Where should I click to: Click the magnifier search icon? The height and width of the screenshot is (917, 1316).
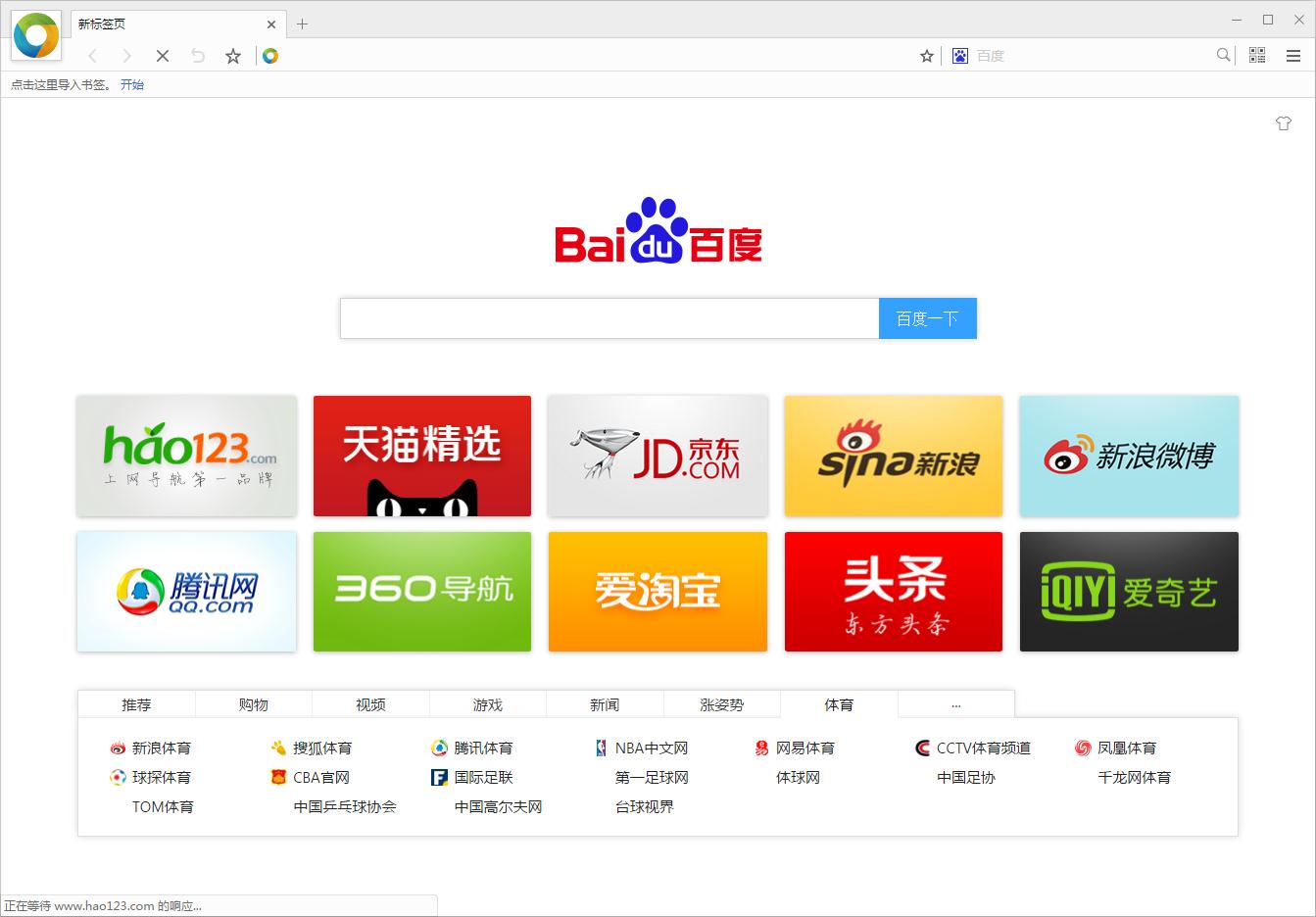coord(1223,55)
